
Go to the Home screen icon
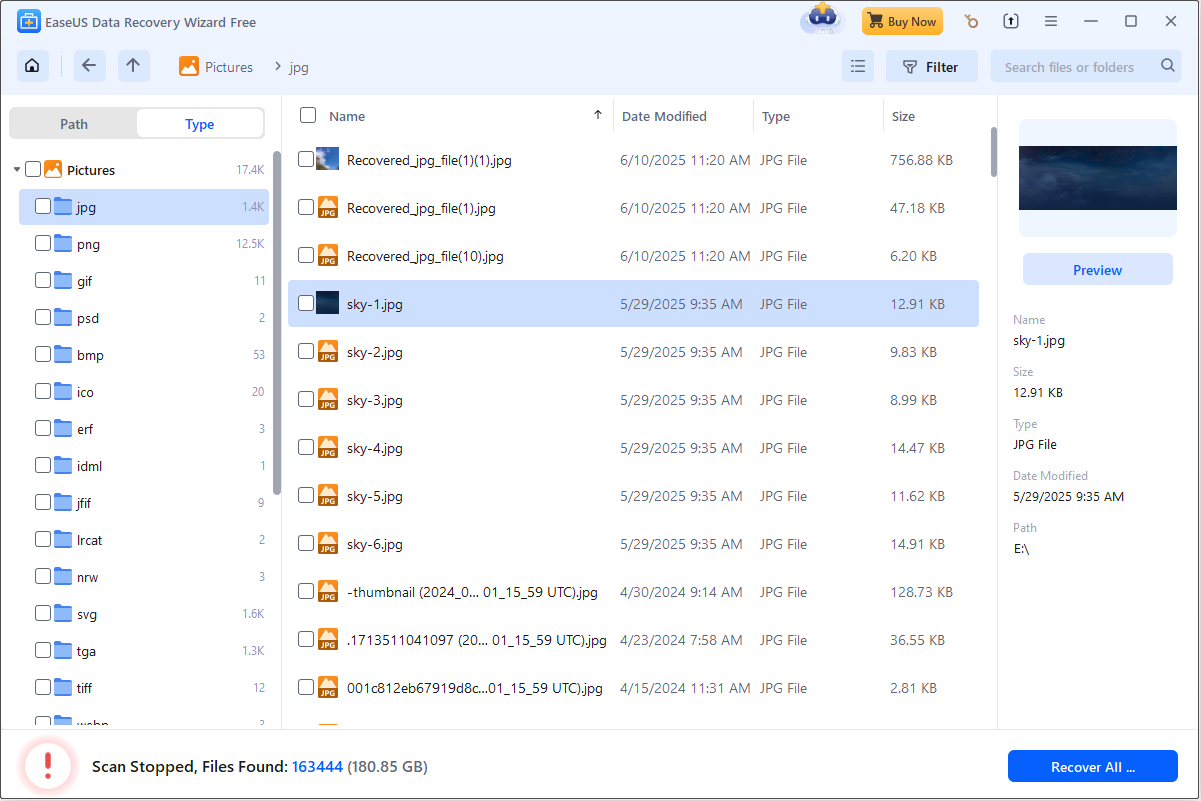33,66
